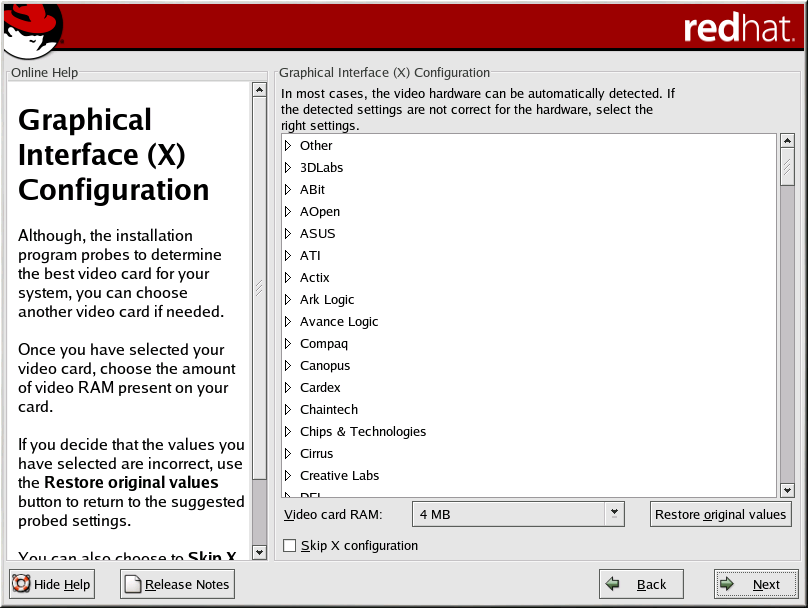Expand the Ark Logic vendor group
The image size is (808, 608).
pos(288,300)
